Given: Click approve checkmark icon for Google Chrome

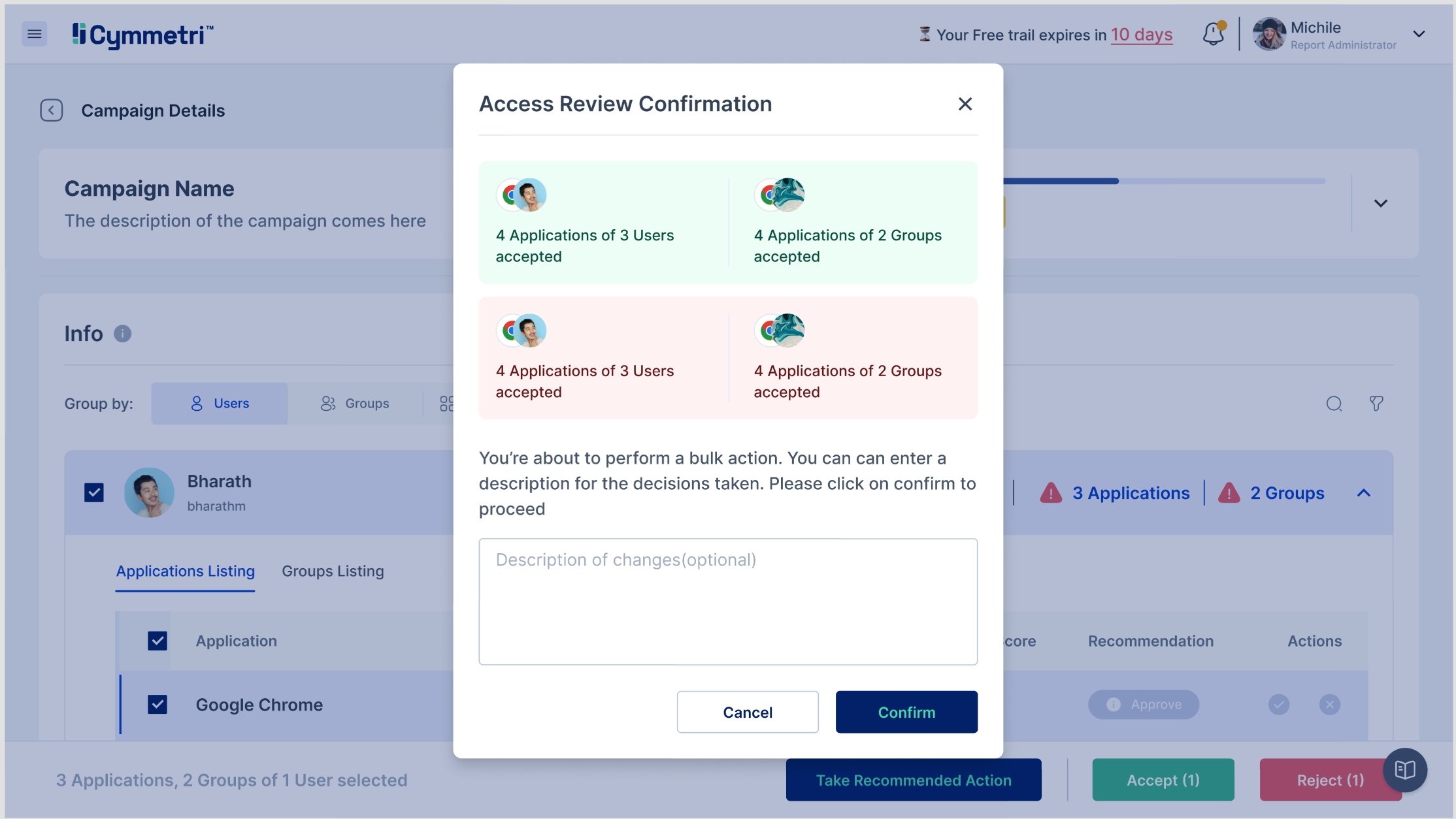Looking at the screenshot, I should point(1279,704).
